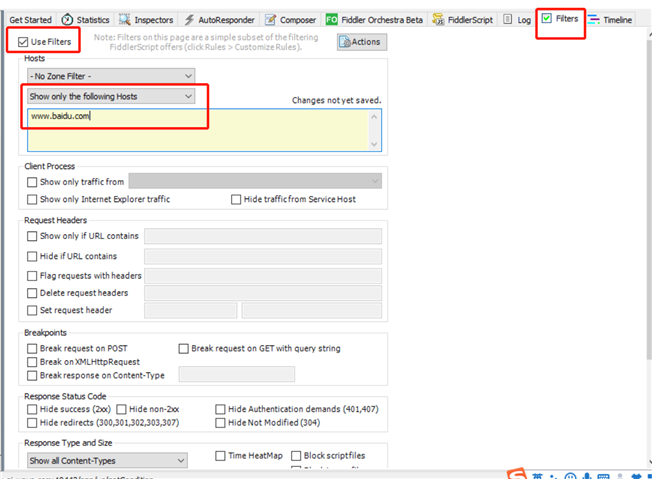652x479 pixels.
Task: Check Block script files
Action: pyautogui.click(x=296, y=456)
